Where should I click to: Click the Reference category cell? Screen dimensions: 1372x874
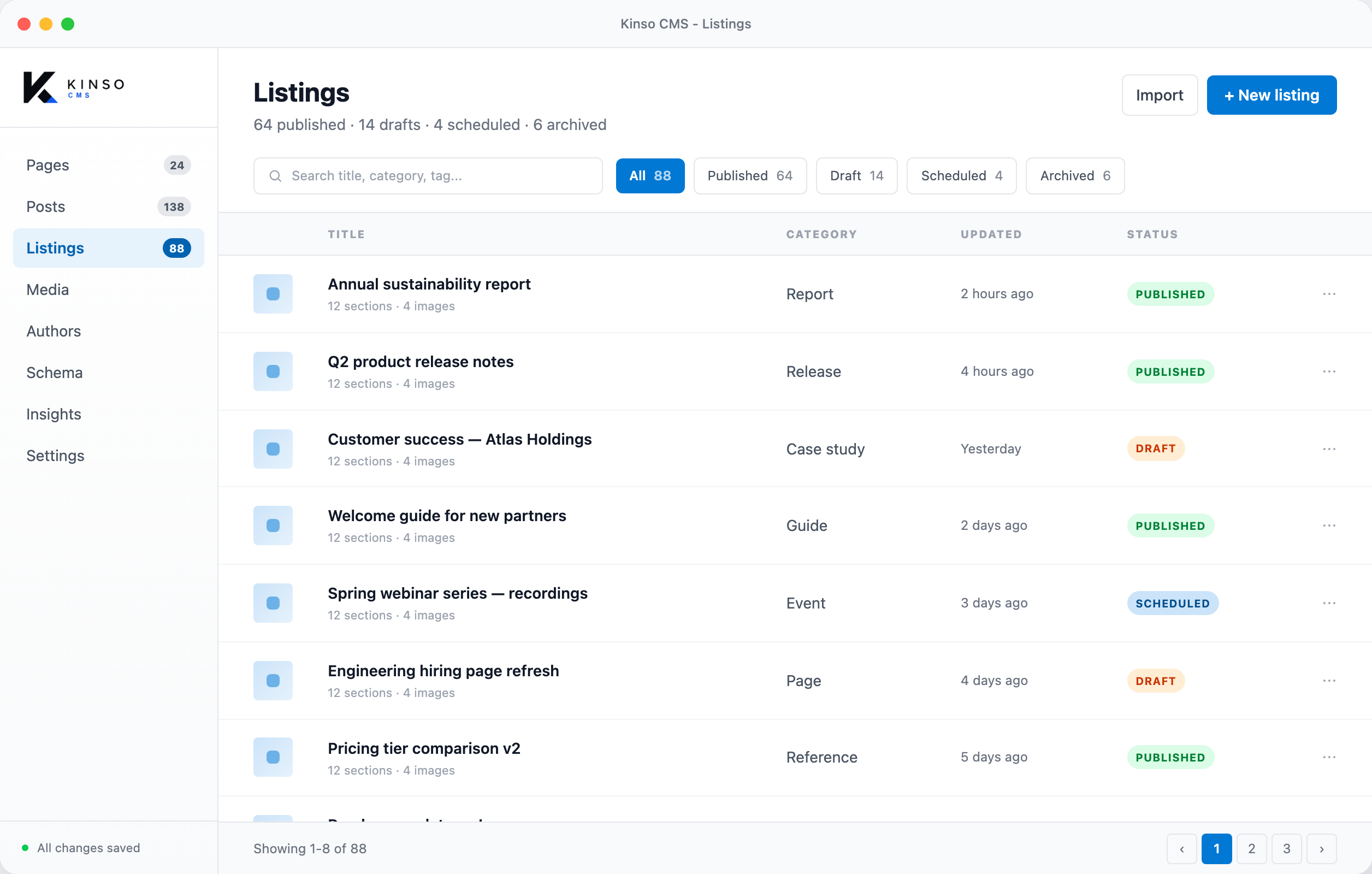tap(821, 757)
